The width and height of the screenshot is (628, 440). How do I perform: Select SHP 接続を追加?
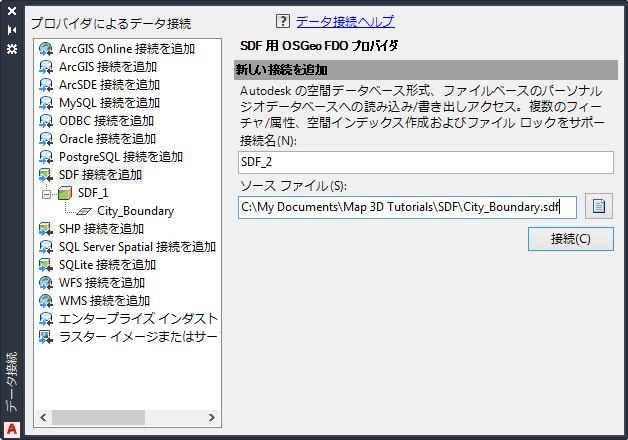coord(101,229)
